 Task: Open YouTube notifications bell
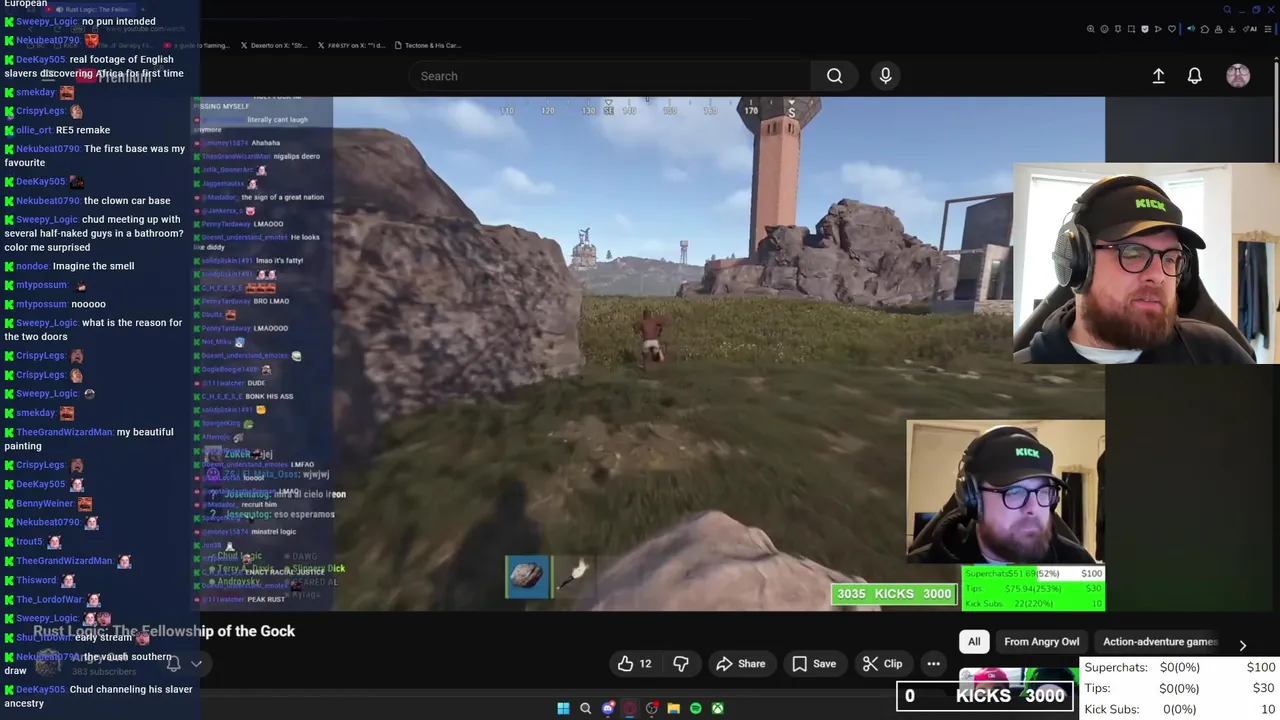point(1194,76)
